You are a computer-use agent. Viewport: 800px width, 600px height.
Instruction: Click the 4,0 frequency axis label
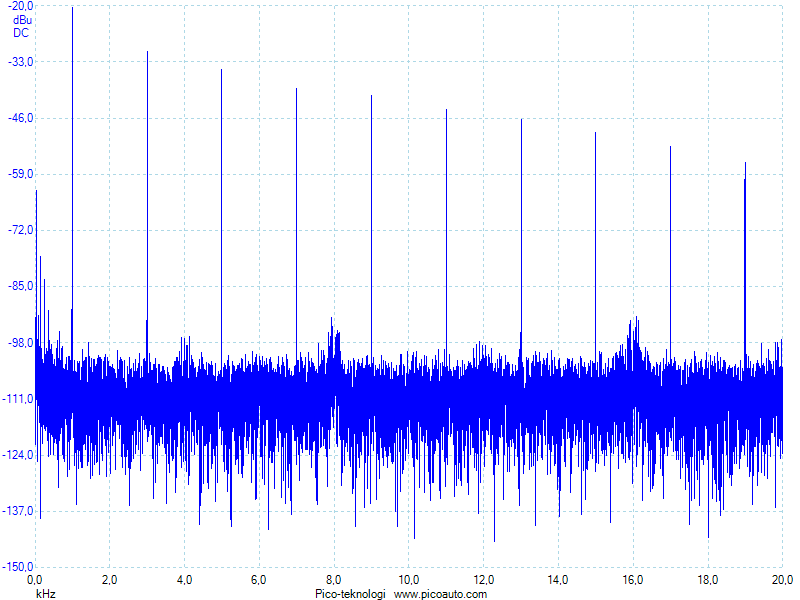coord(184,580)
